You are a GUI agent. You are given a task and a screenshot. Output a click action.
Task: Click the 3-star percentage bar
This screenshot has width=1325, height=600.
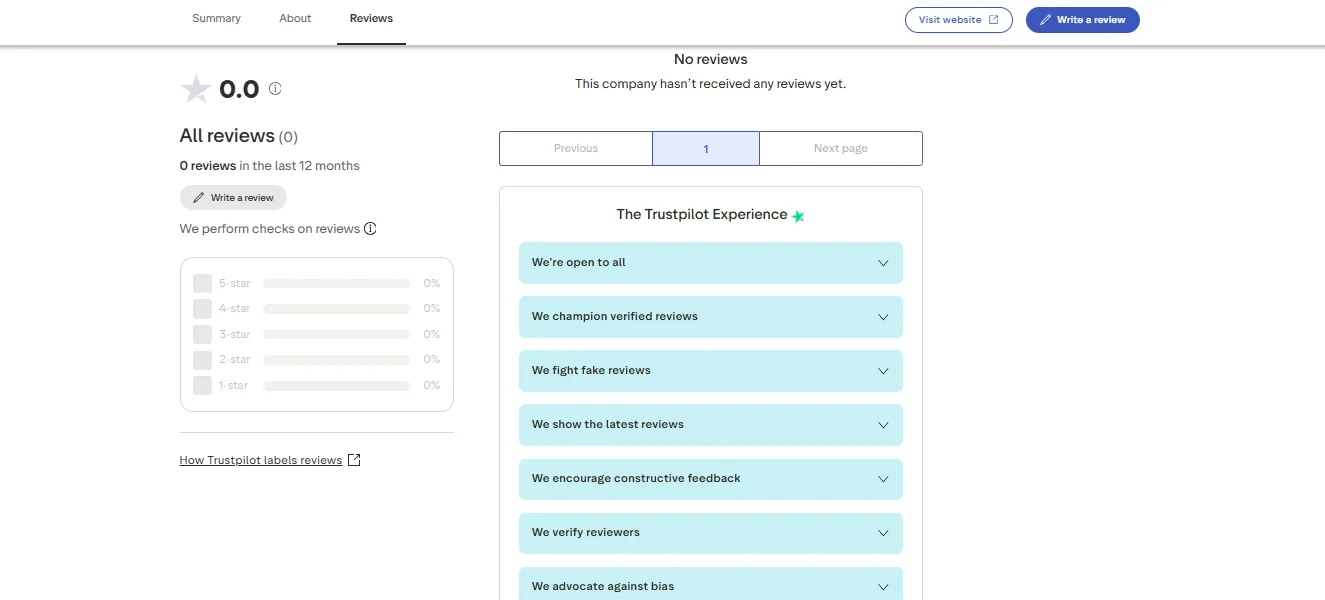pos(336,335)
